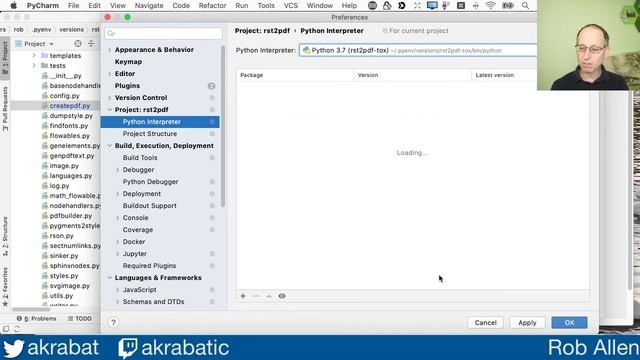The height and width of the screenshot is (360, 640).
Task: Open the Problems tool window
Action: tap(36, 318)
